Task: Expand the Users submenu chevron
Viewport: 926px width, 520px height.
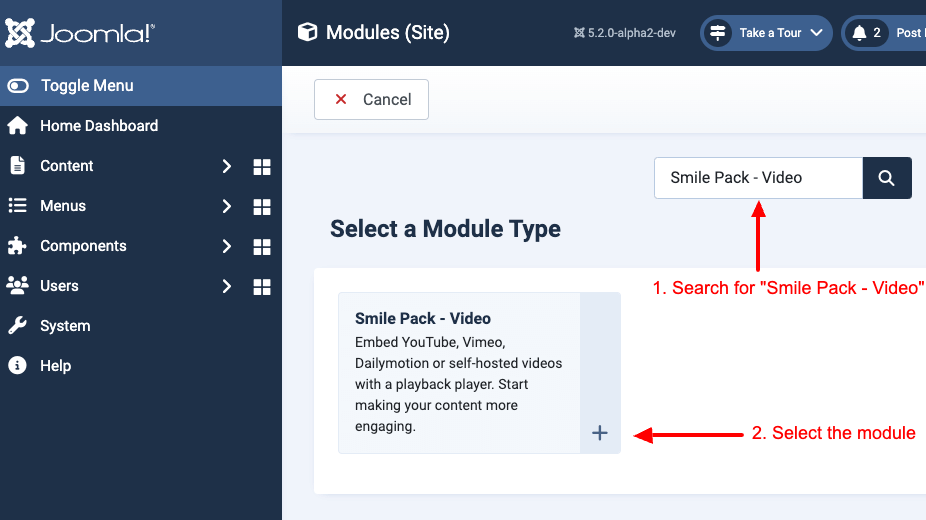Action: pos(226,287)
